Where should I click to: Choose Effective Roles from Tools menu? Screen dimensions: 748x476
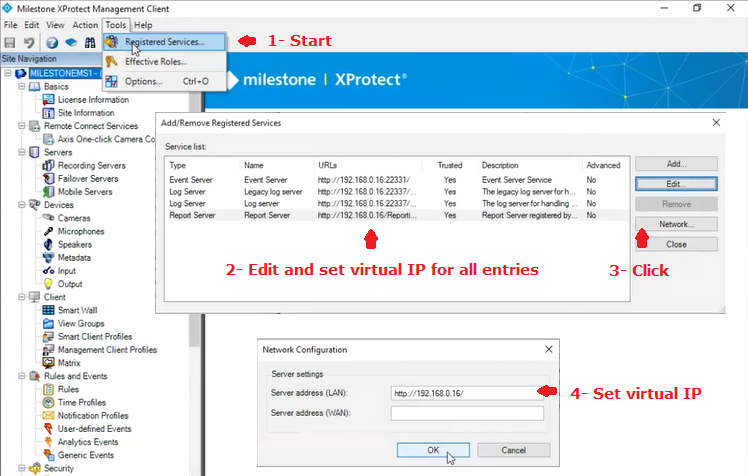155,62
